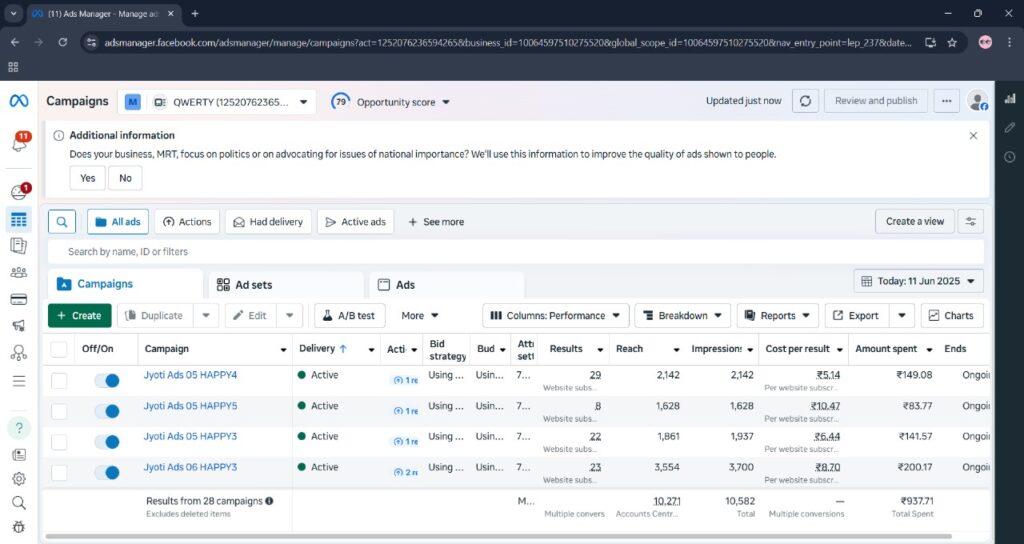
Task: Click the profile avatar icon at top right
Action: pos(978,101)
